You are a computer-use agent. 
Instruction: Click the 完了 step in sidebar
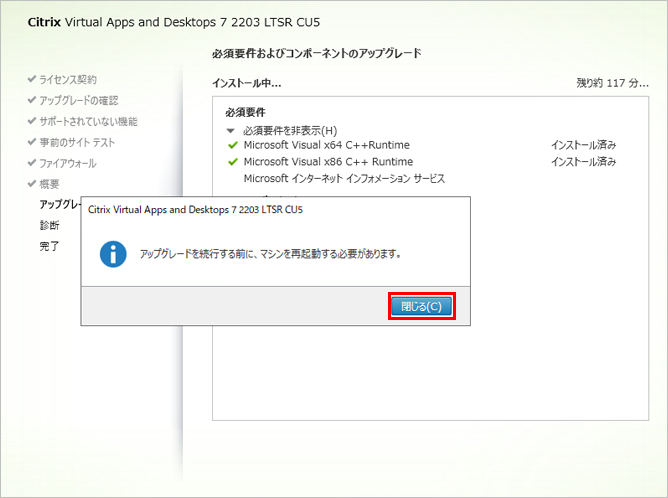49,246
